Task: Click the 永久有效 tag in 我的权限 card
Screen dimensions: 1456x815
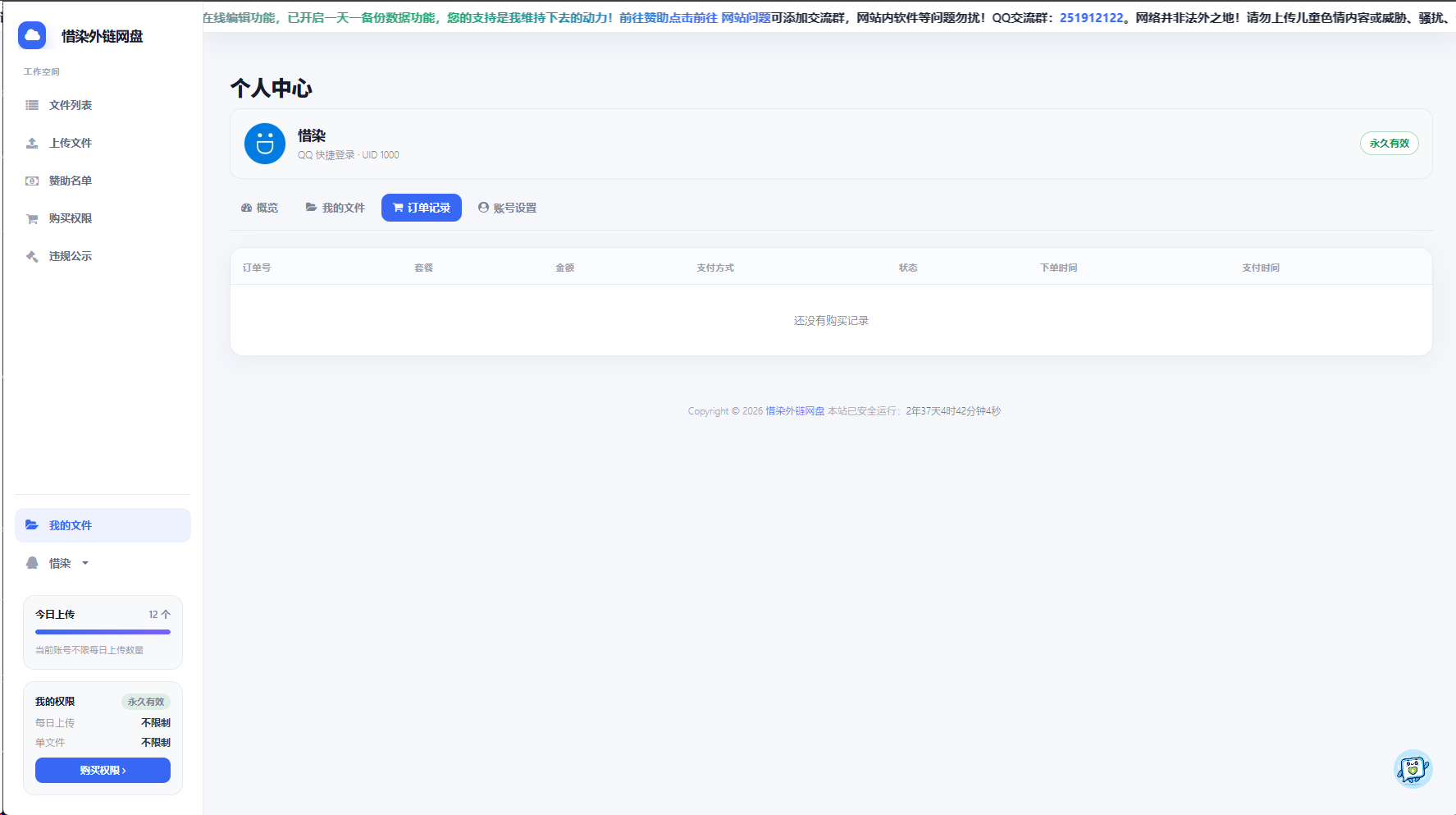Action: [146, 702]
